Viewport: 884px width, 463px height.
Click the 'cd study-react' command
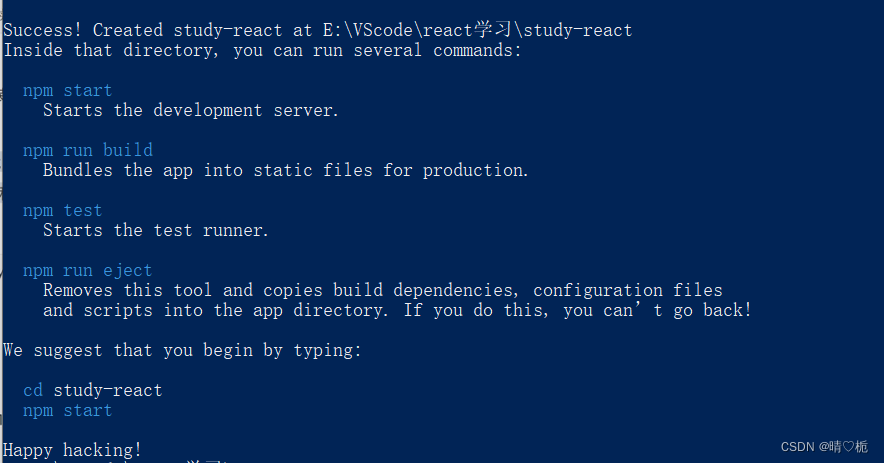[x=93, y=390]
